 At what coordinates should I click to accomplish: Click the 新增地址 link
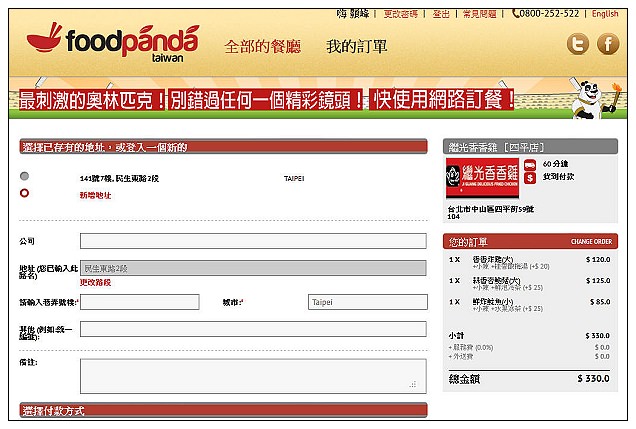tap(95, 195)
